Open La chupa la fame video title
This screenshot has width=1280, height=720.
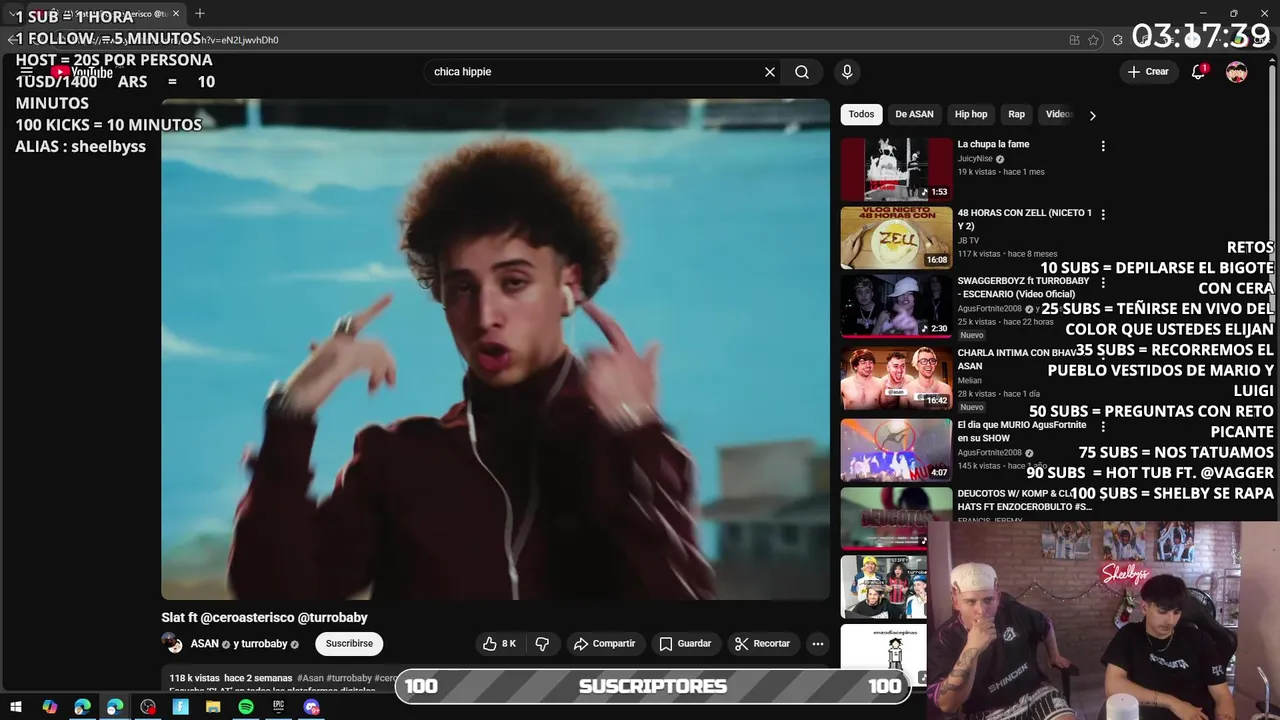coord(993,144)
